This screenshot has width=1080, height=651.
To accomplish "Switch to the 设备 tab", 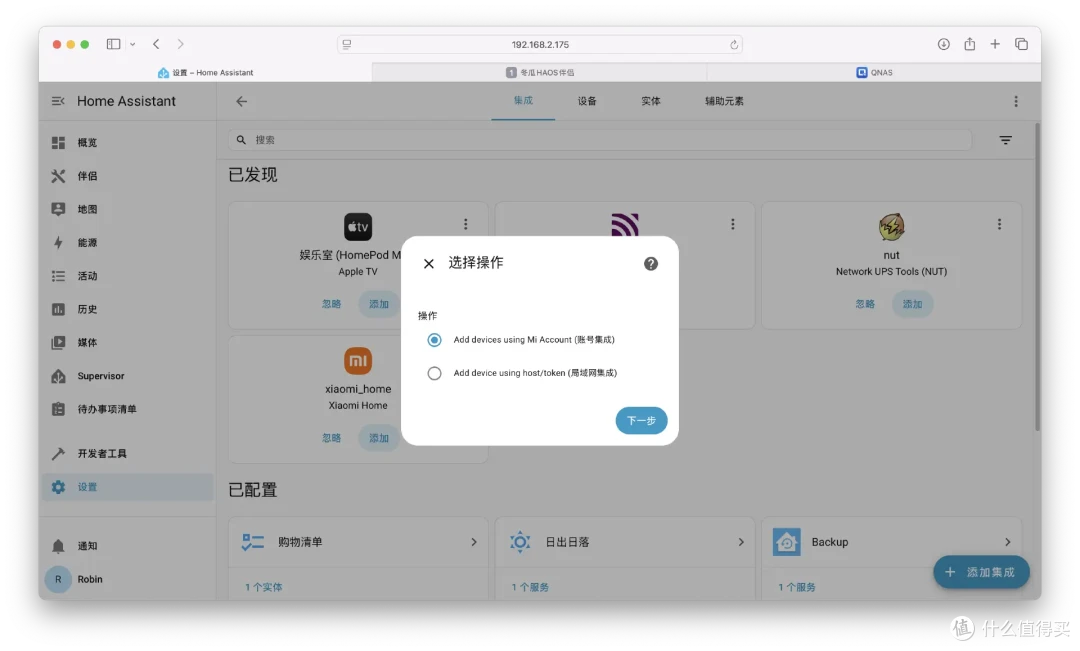I will pyautogui.click(x=587, y=101).
